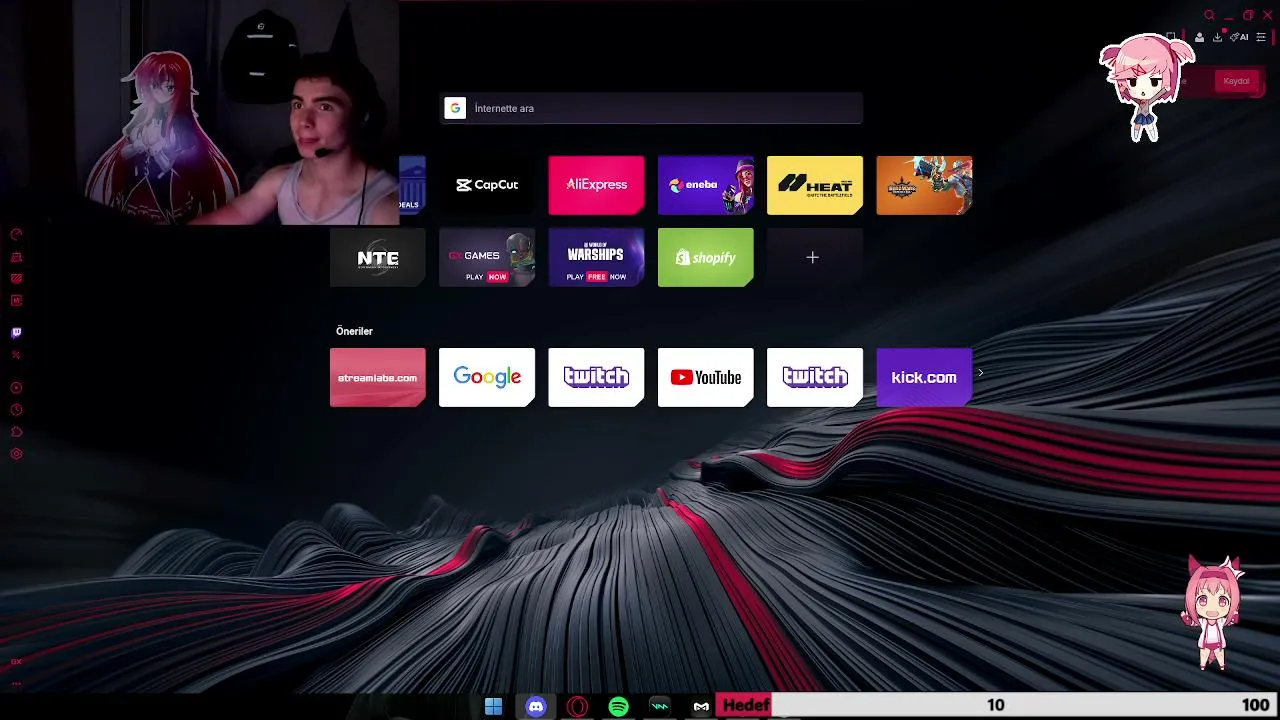
Task: Open the GX Games speed dial tile
Action: tap(487, 257)
